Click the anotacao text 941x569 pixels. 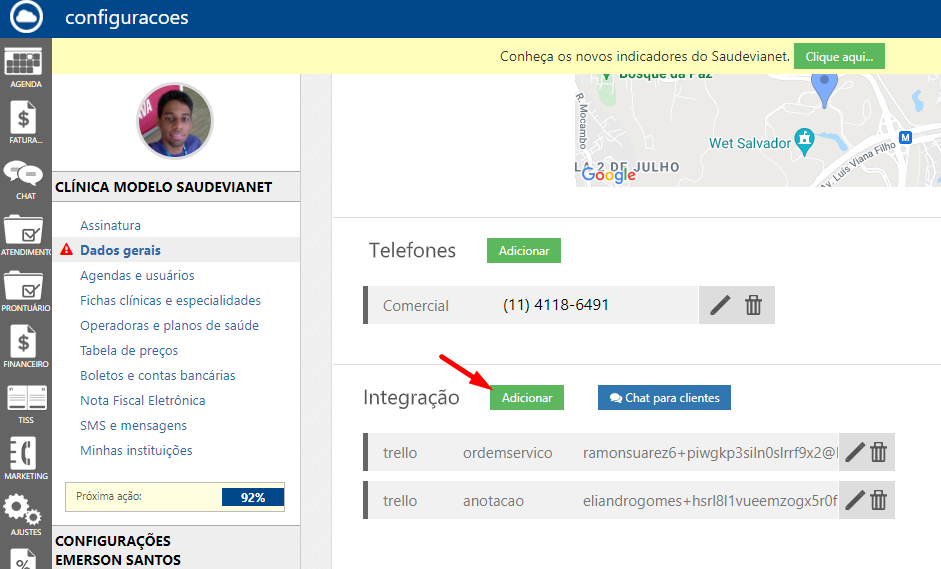(x=493, y=501)
